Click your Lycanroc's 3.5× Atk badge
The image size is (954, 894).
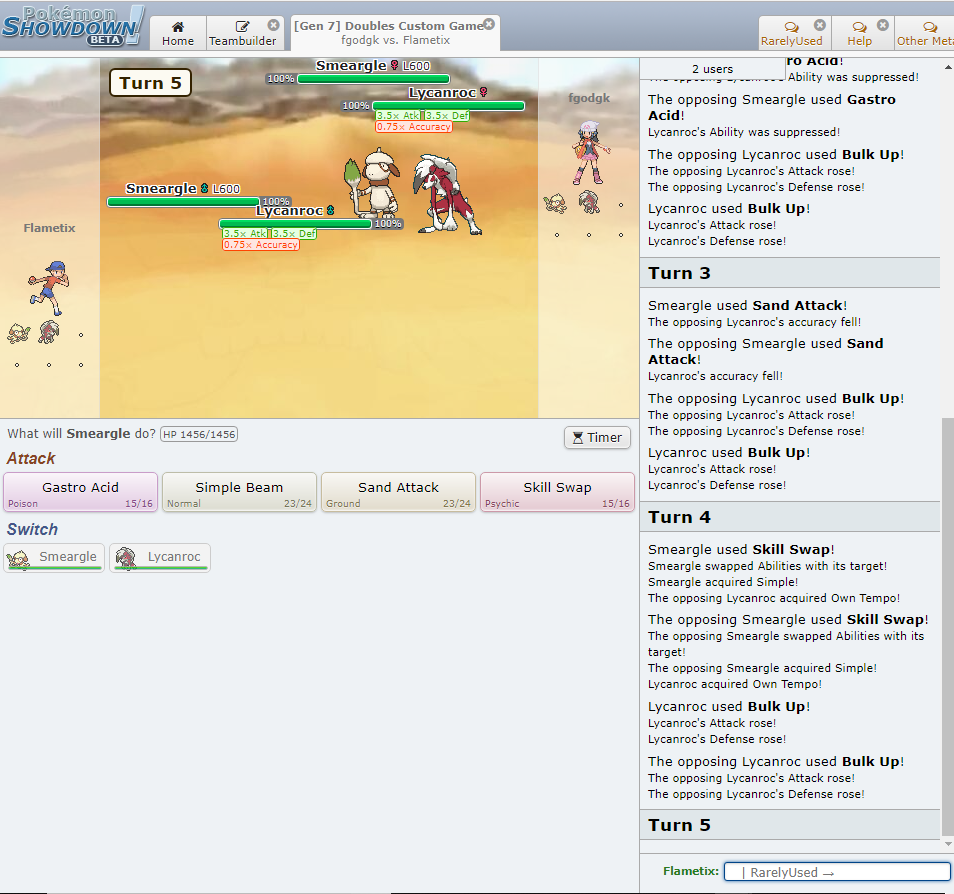click(245, 234)
